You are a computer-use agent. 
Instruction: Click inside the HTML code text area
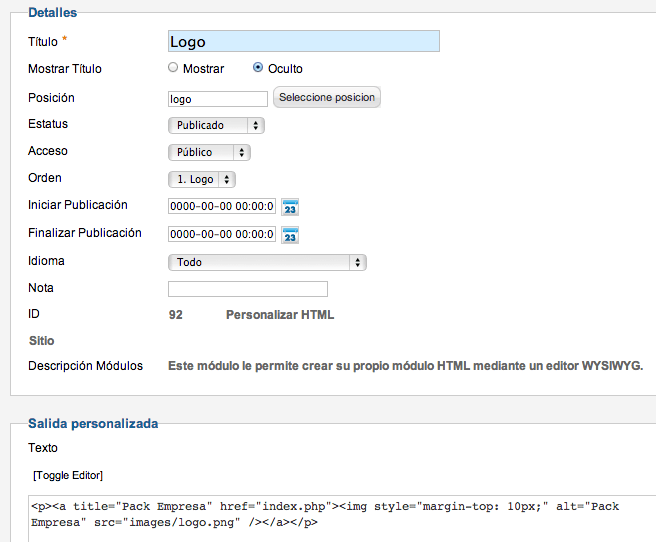click(x=342, y=519)
